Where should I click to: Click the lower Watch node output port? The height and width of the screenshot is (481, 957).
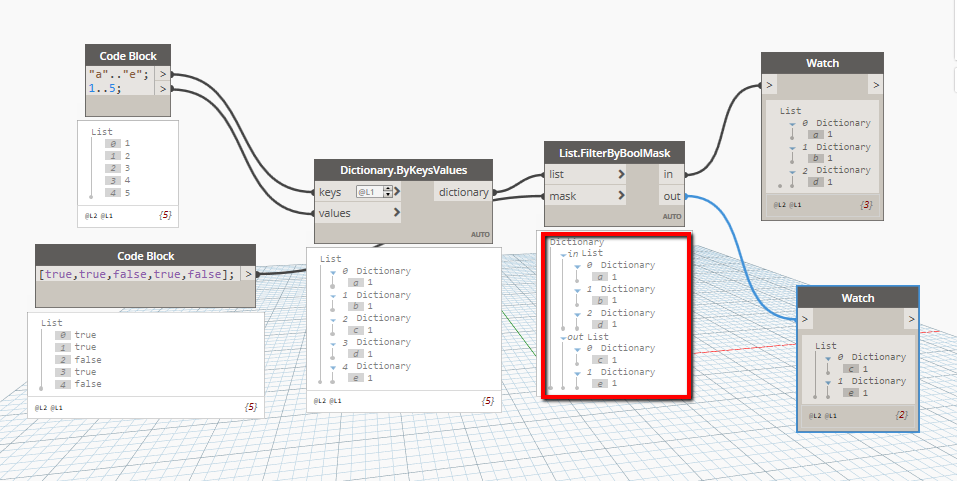(x=911, y=319)
